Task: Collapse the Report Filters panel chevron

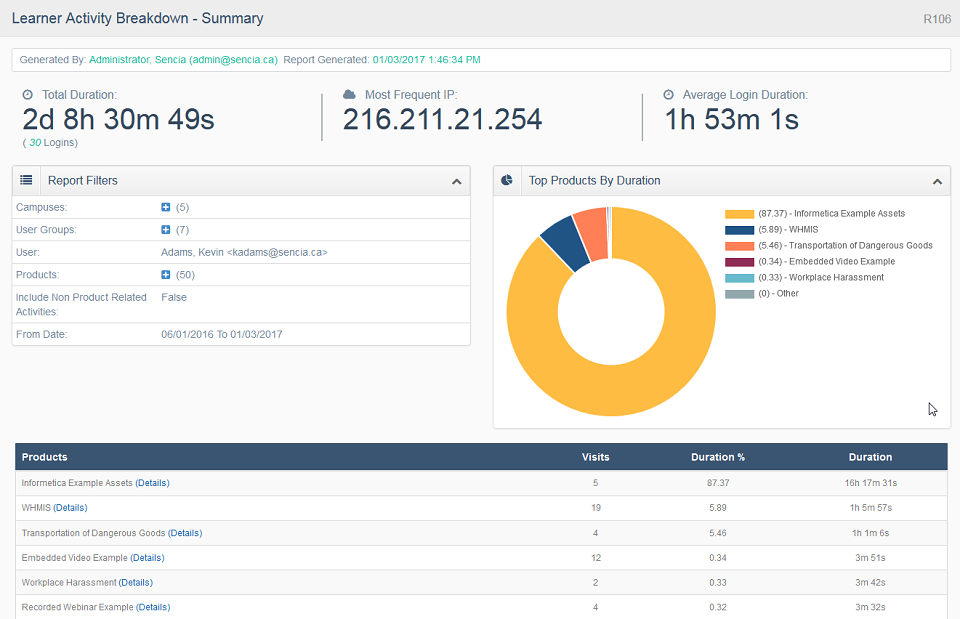Action: [x=457, y=182]
